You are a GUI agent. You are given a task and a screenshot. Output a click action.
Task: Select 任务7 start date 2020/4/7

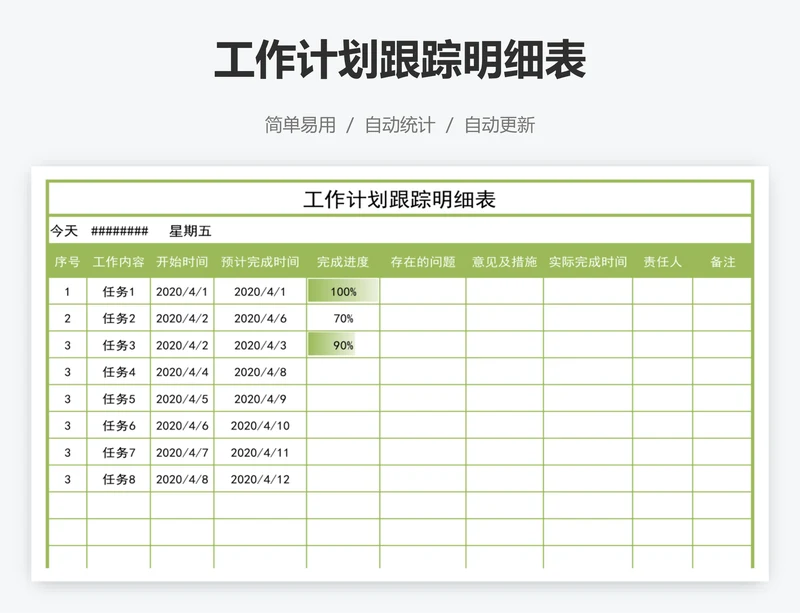pos(182,452)
